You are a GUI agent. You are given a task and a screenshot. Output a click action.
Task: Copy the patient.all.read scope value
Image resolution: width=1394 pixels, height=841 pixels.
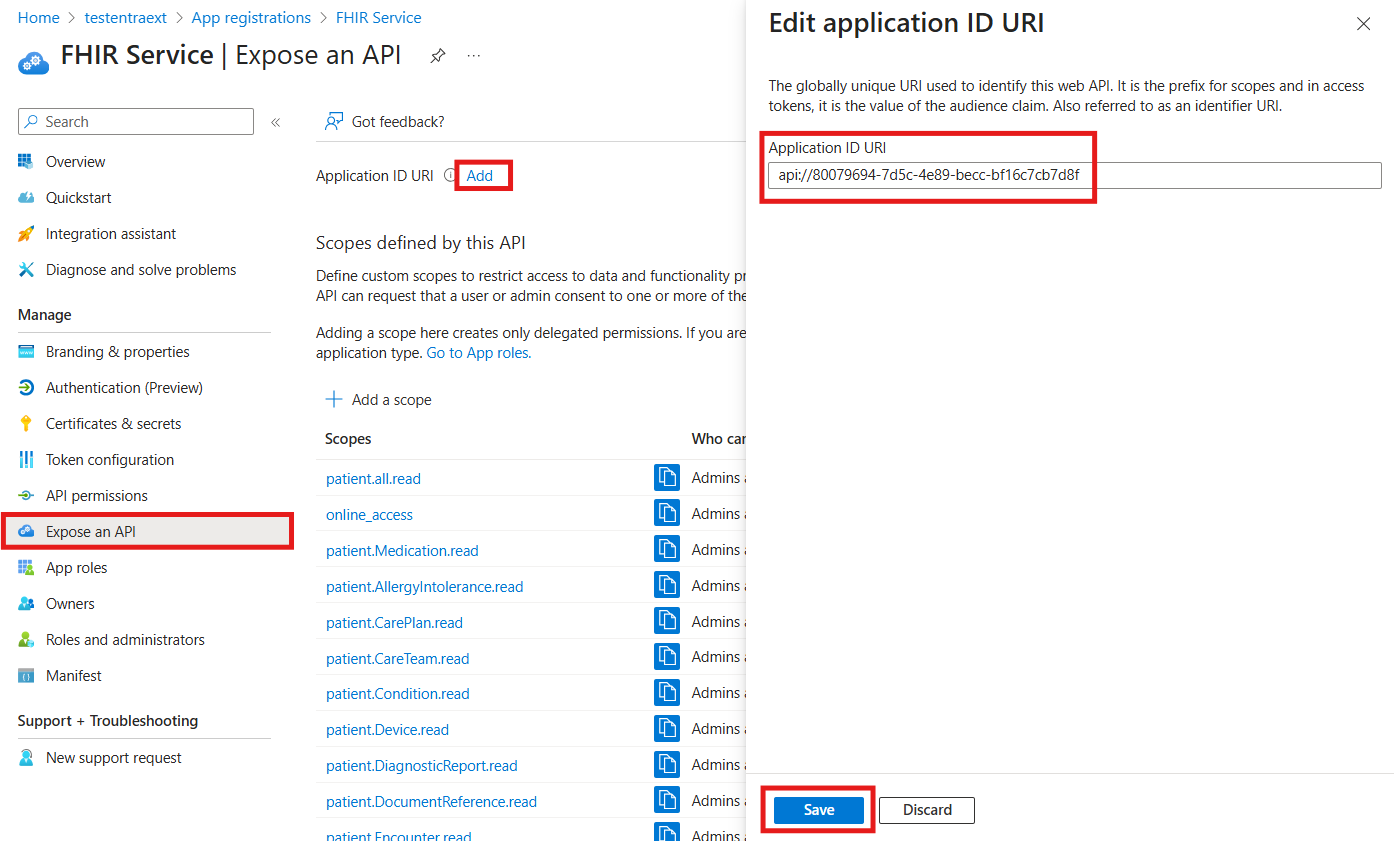point(667,477)
